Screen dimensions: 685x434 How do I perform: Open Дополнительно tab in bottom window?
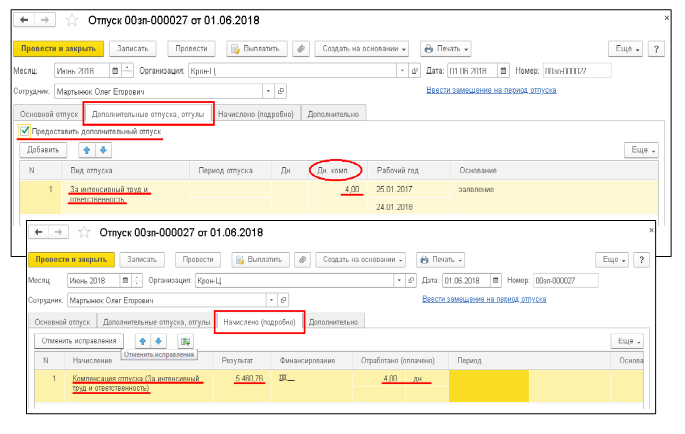[x=333, y=321]
